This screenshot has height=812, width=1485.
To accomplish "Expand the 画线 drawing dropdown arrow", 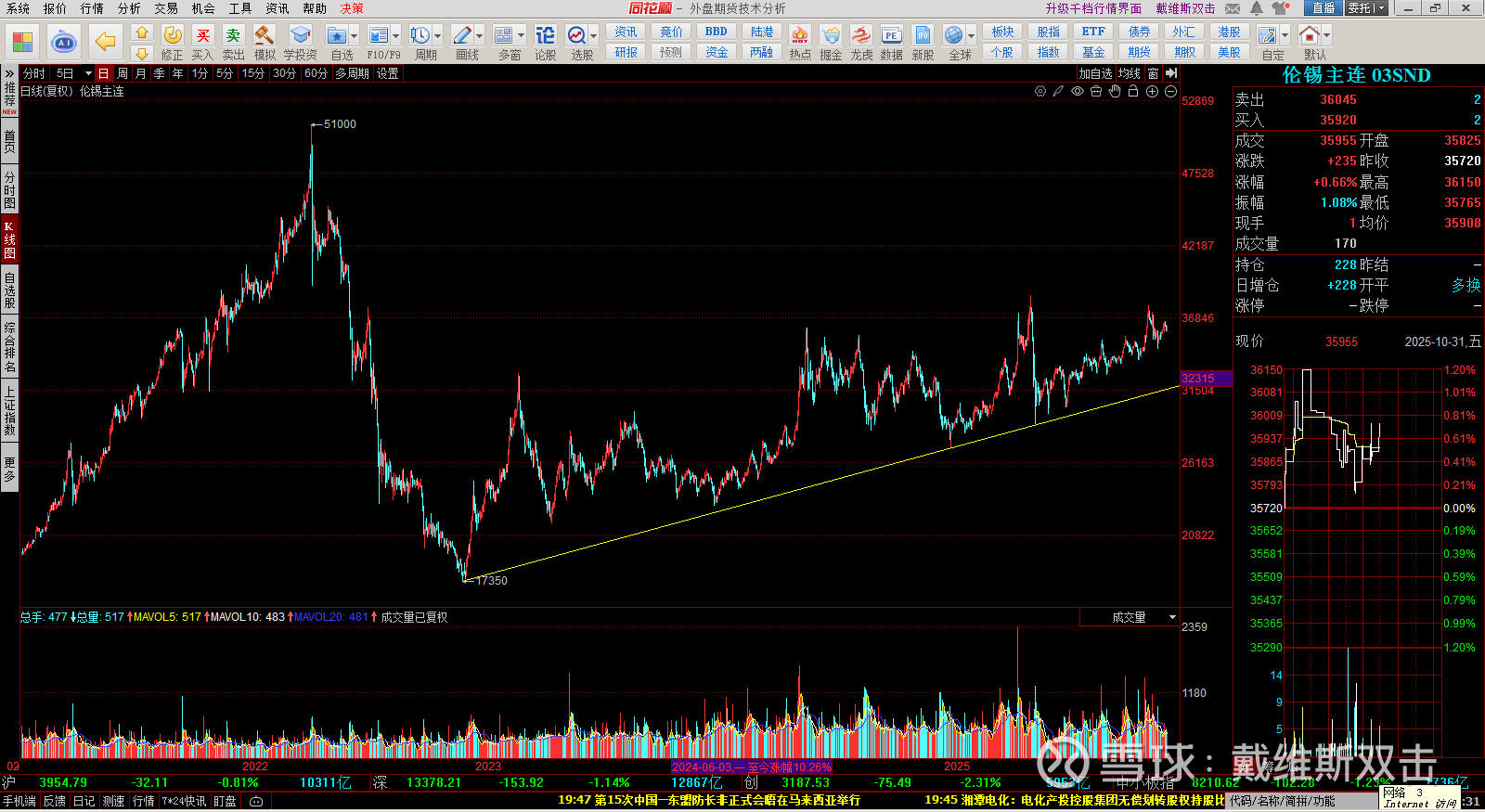I will pos(480,36).
